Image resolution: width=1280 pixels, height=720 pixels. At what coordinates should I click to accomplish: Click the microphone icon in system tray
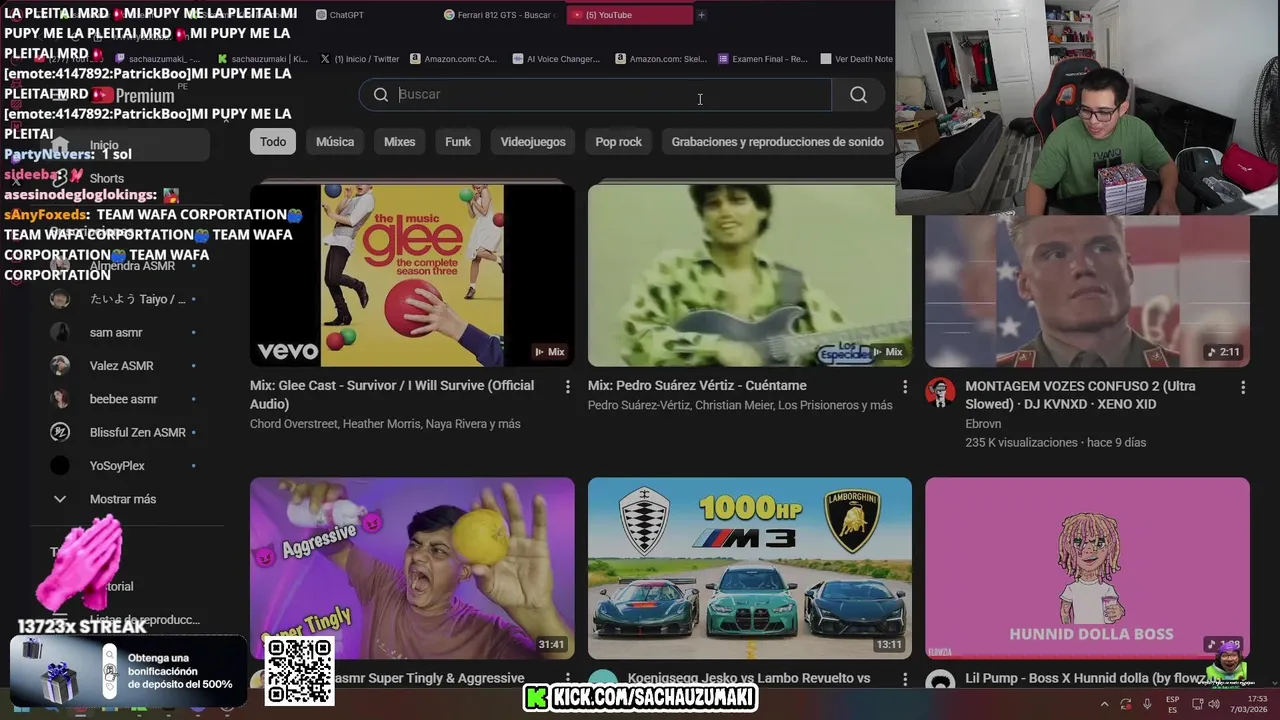click(1147, 704)
